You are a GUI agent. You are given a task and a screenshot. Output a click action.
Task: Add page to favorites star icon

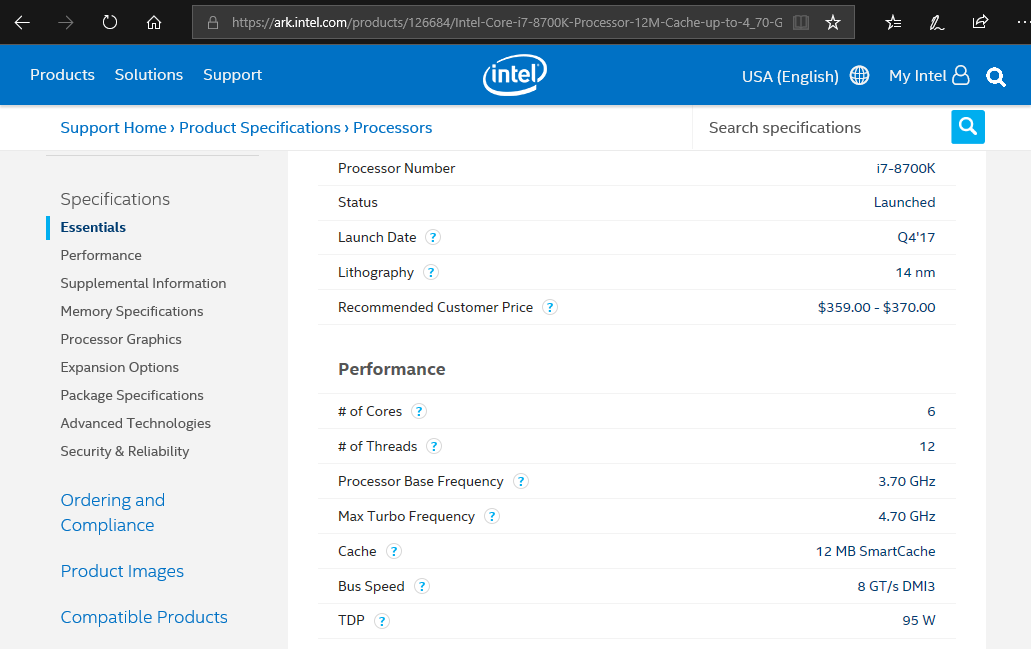(833, 22)
